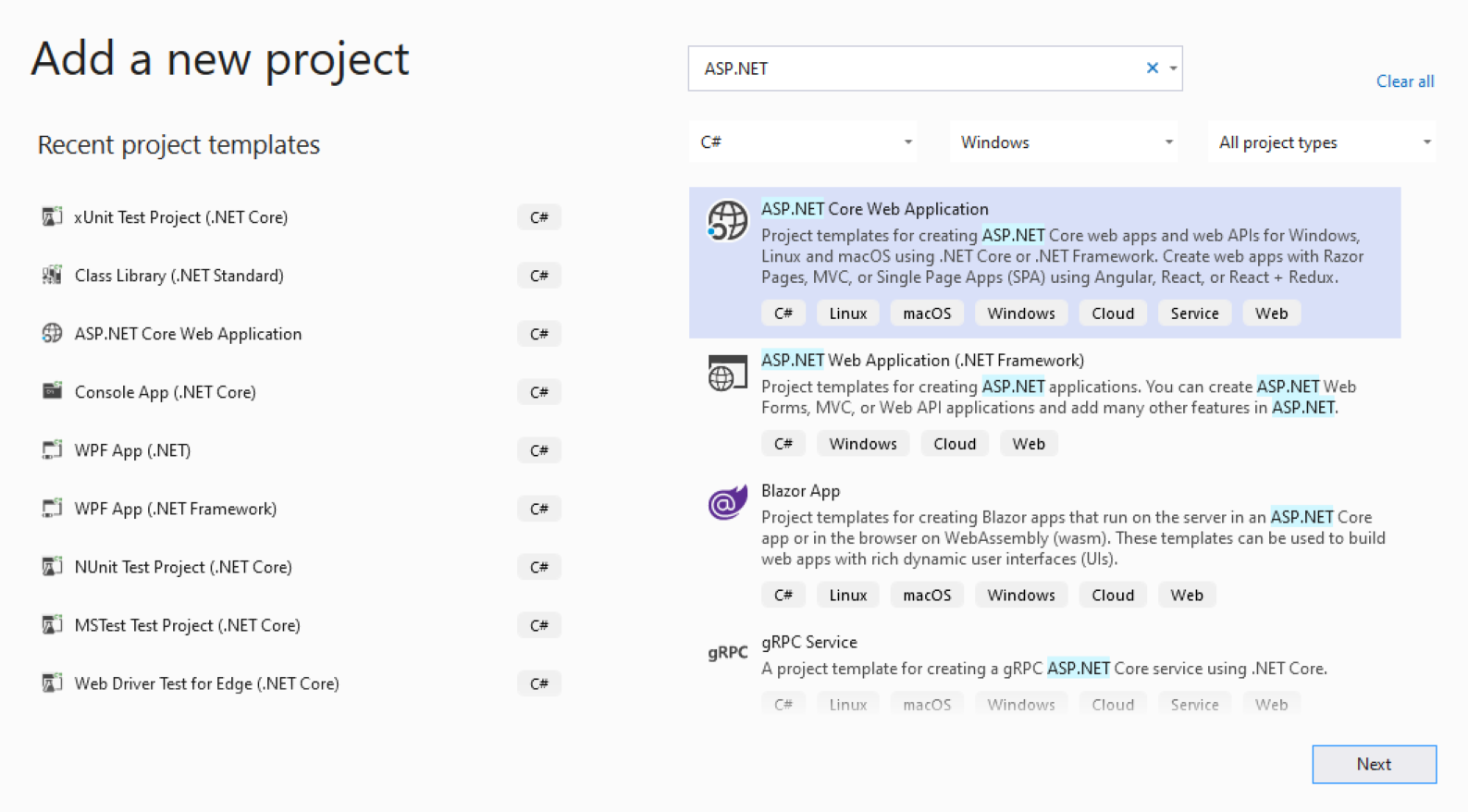1468x812 pixels.
Task: Click the ASP.NET Core Web Application result description
Action: [1063, 256]
